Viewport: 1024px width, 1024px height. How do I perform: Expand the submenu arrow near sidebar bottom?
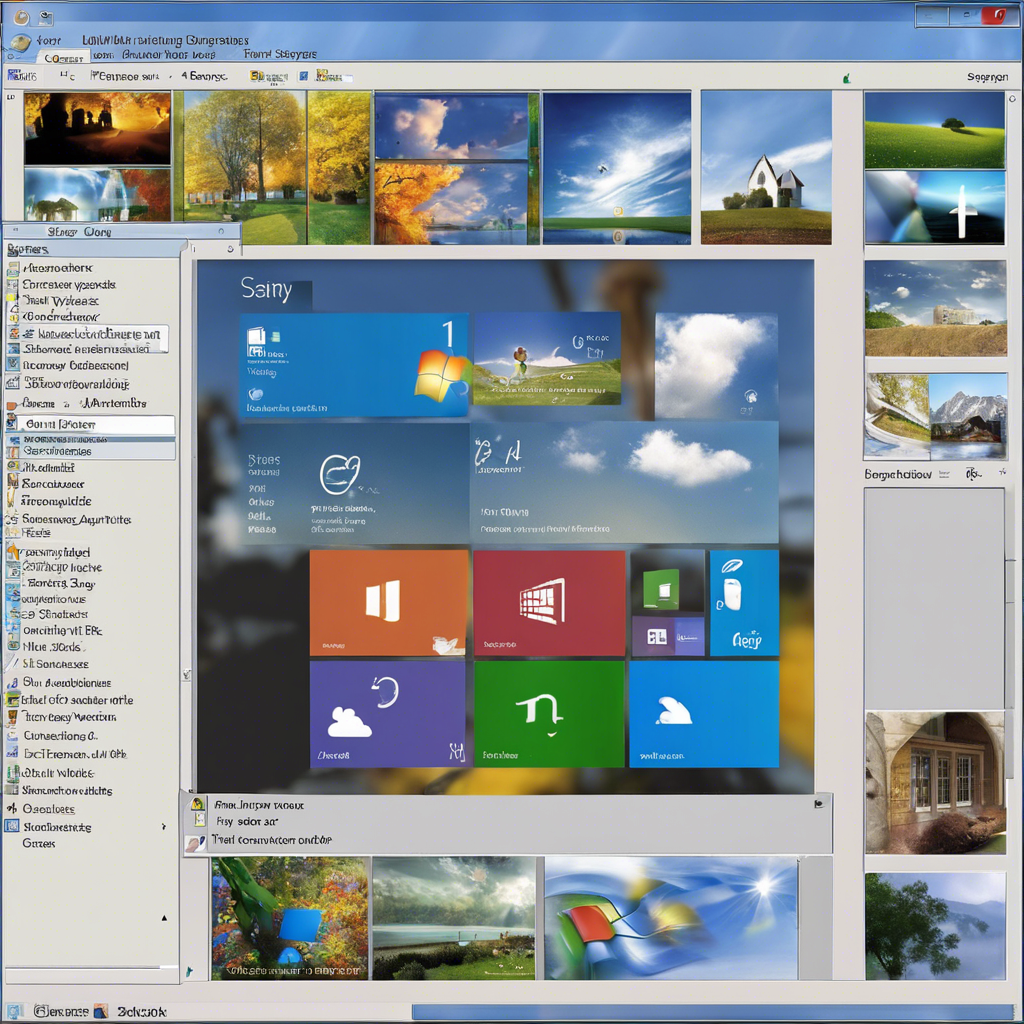(164, 827)
